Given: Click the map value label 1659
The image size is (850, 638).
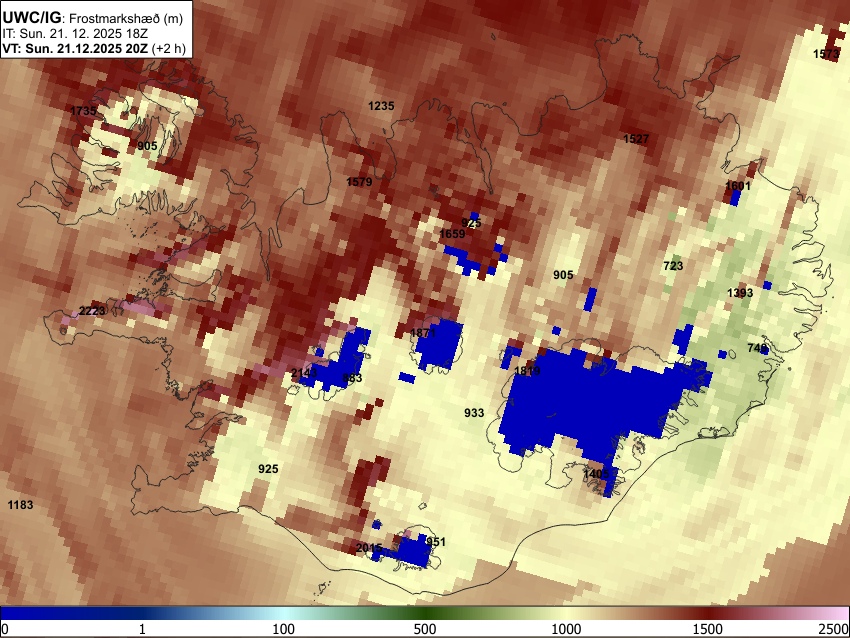Looking at the screenshot, I should [x=452, y=234].
